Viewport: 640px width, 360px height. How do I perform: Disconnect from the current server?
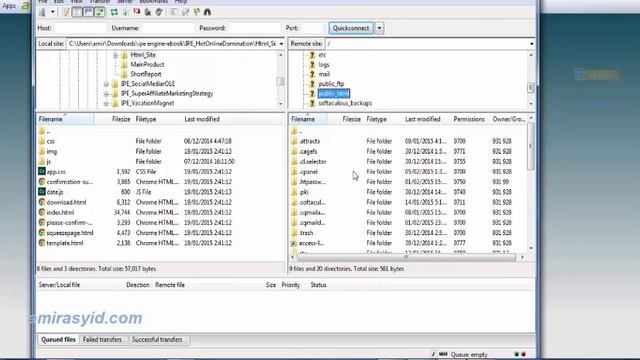[148, 12]
